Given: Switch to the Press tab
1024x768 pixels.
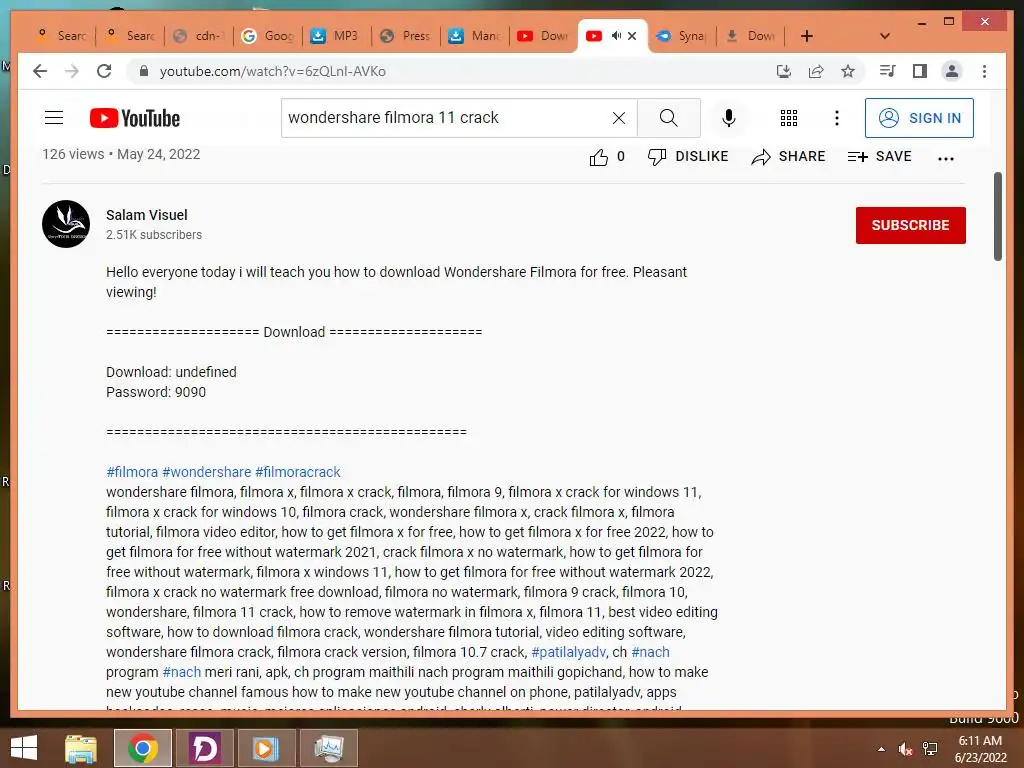Looking at the screenshot, I should point(406,36).
